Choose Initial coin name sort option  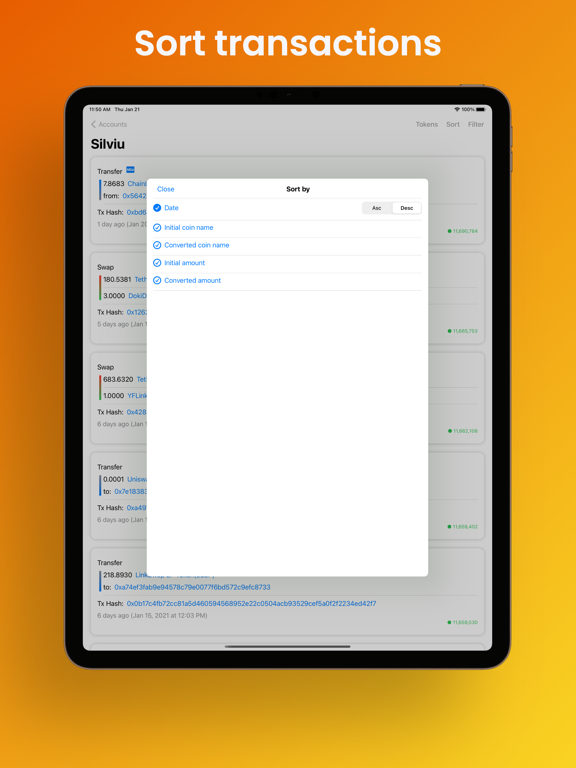(189, 228)
